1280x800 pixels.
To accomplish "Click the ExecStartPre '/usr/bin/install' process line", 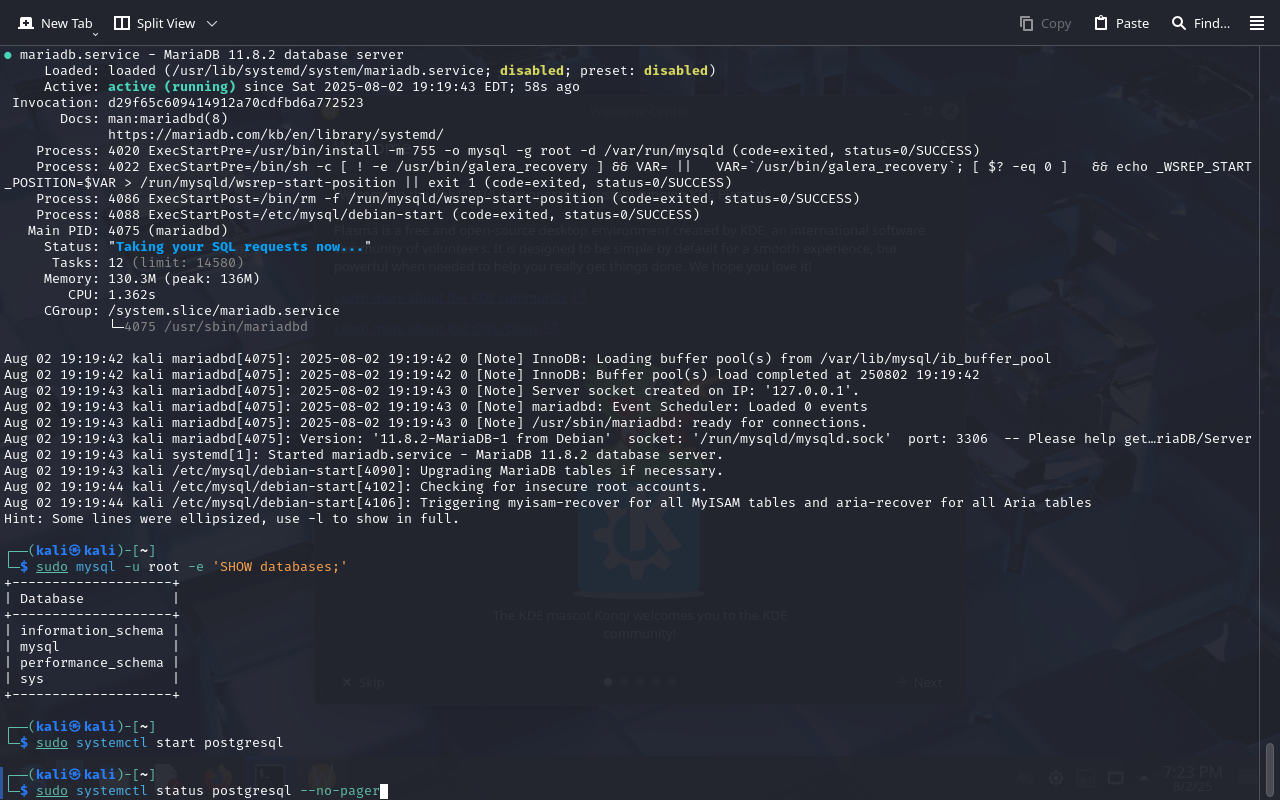I will 508,150.
